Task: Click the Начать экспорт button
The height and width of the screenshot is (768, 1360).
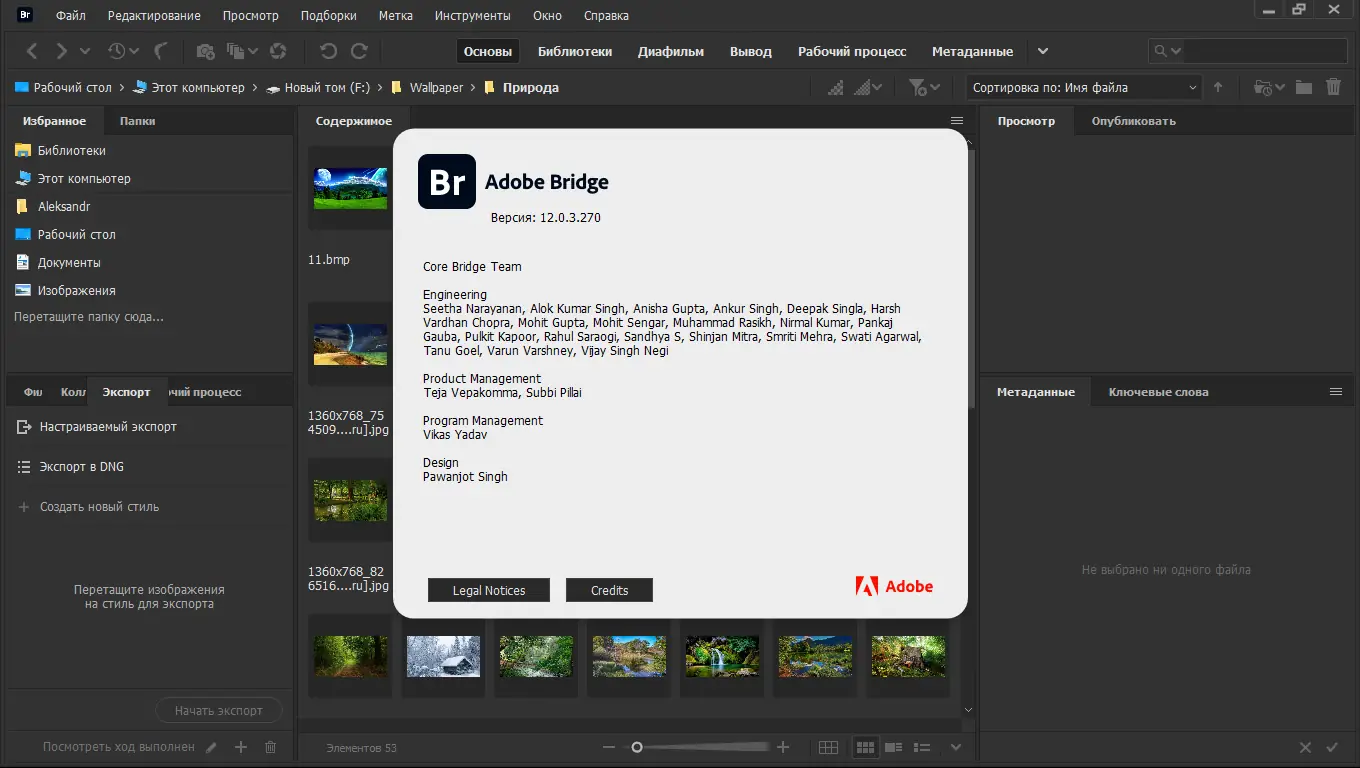Action: 219,711
